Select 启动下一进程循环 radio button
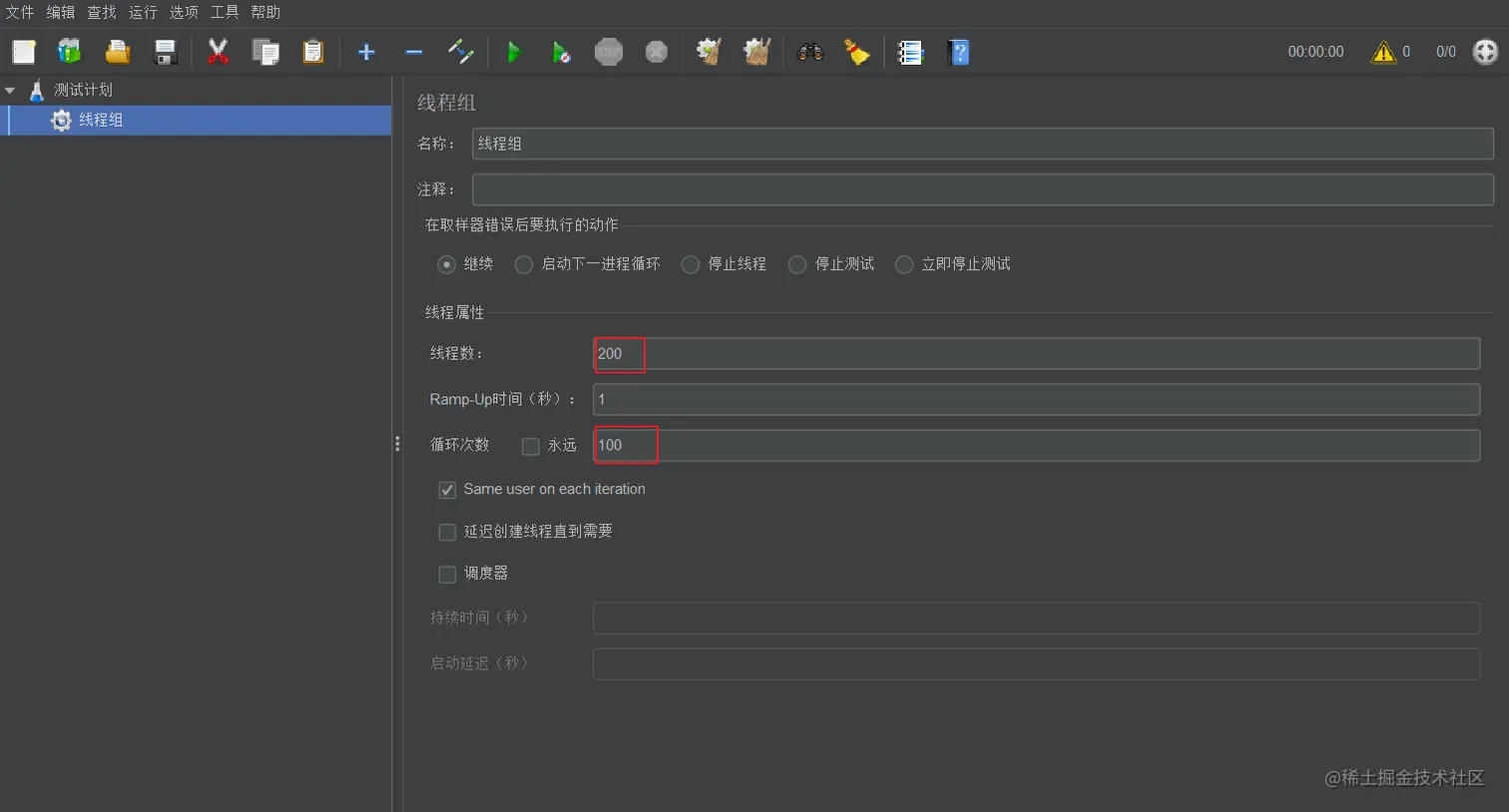This screenshot has height=812, width=1509. coord(524,264)
